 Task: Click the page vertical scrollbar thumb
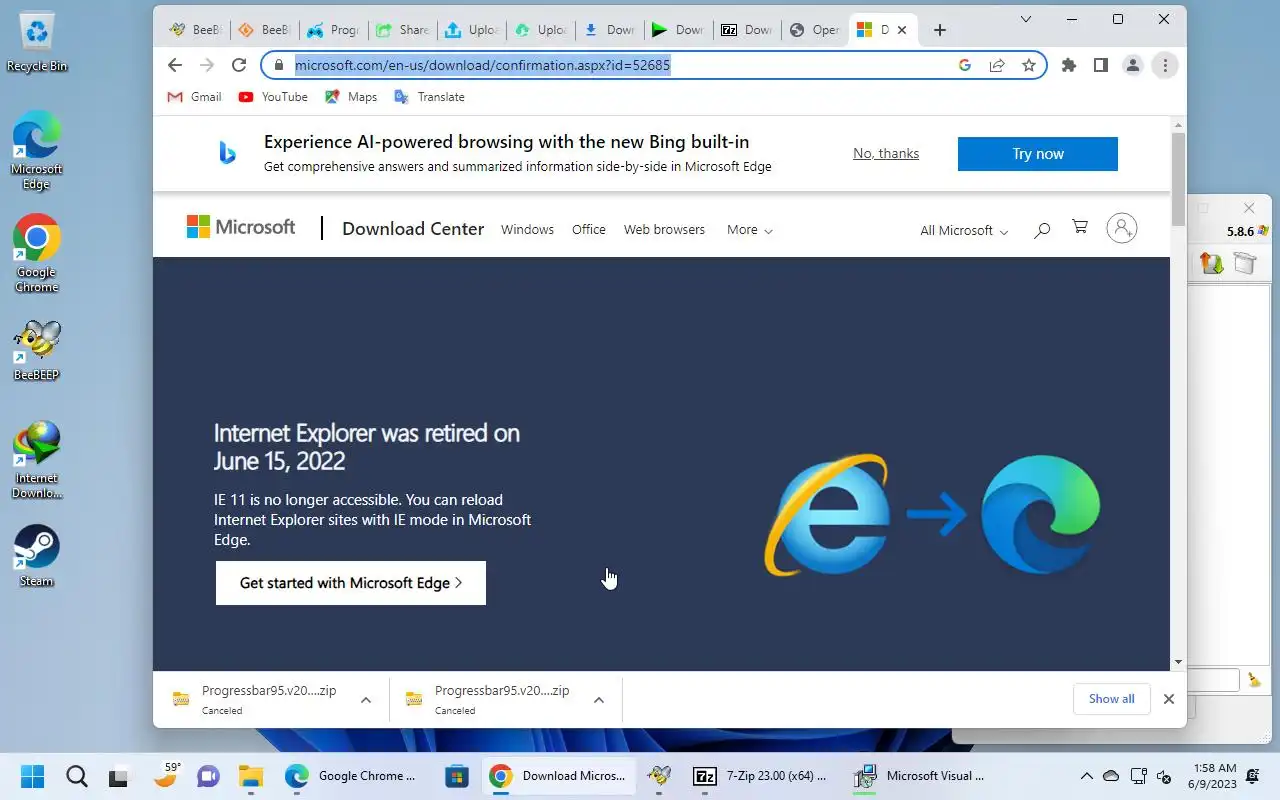click(x=1178, y=178)
